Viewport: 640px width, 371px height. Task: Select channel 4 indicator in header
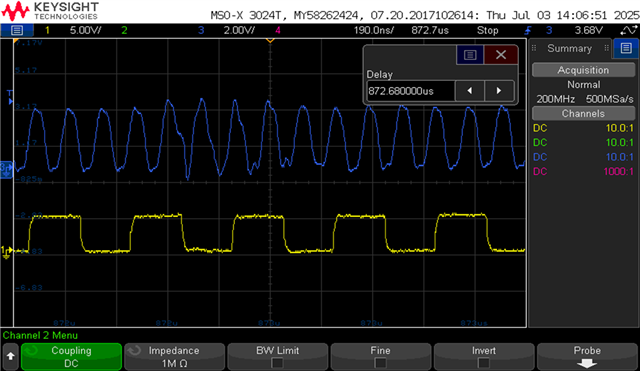tap(278, 30)
